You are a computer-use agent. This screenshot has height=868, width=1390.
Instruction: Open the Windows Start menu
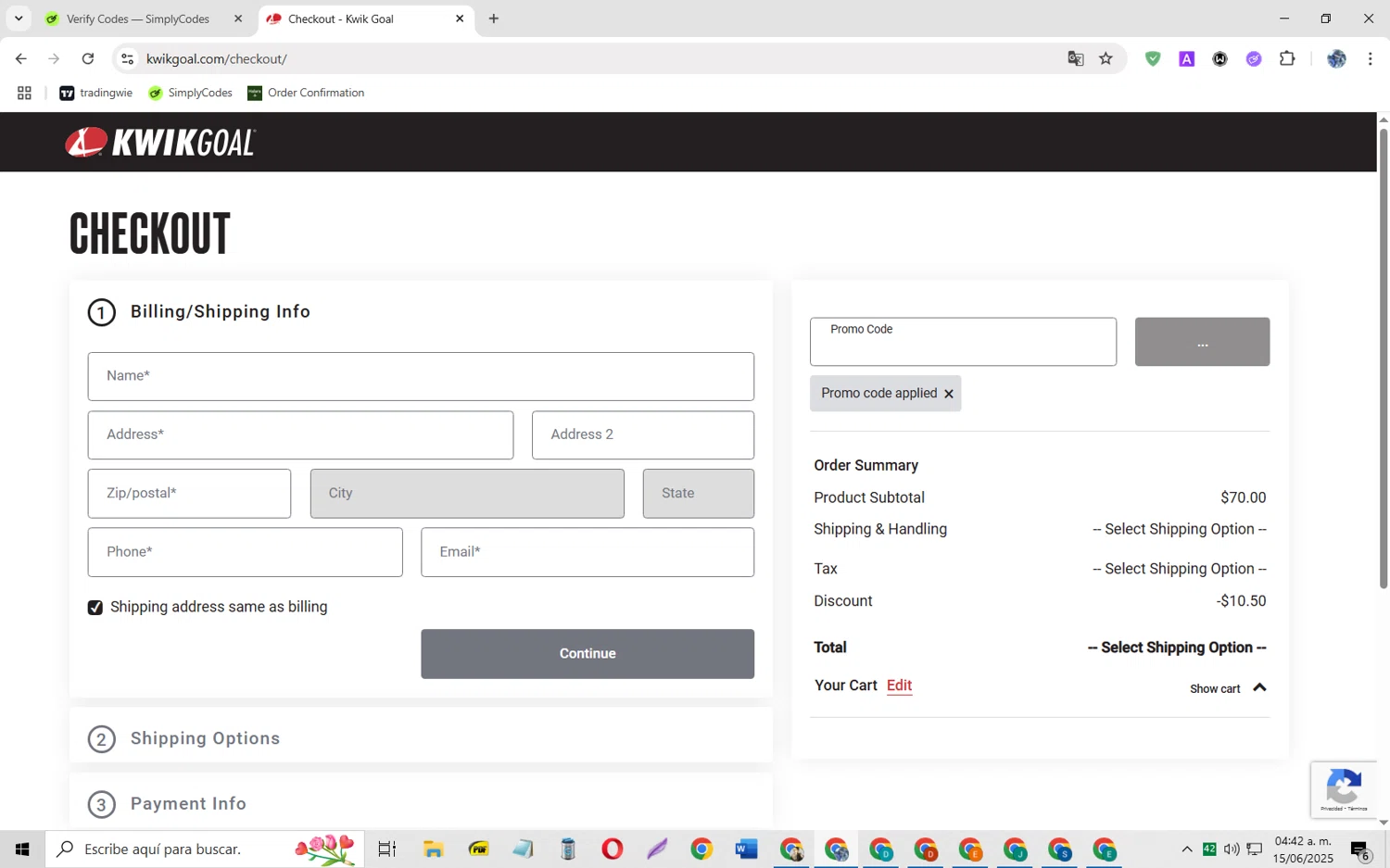pyautogui.click(x=22, y=849)
